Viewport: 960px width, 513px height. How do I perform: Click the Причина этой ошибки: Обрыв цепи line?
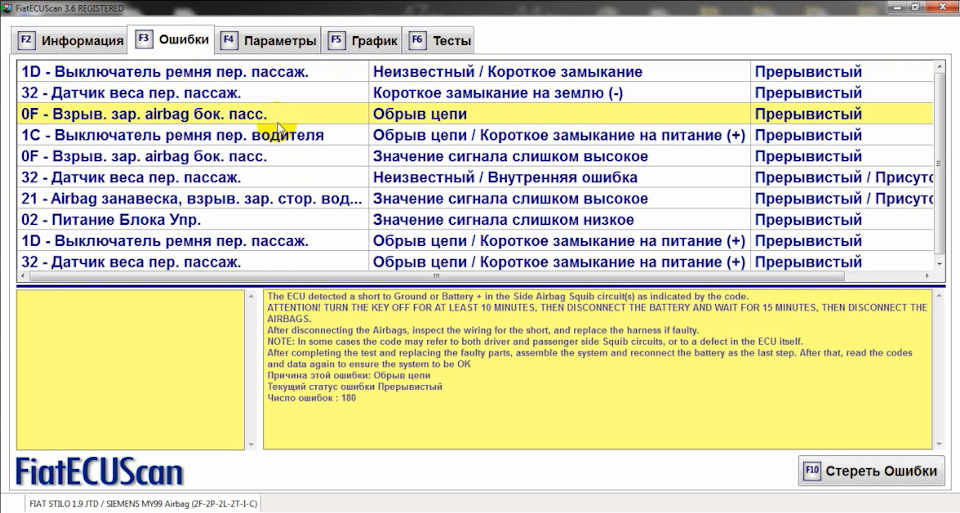coord(349,375)
